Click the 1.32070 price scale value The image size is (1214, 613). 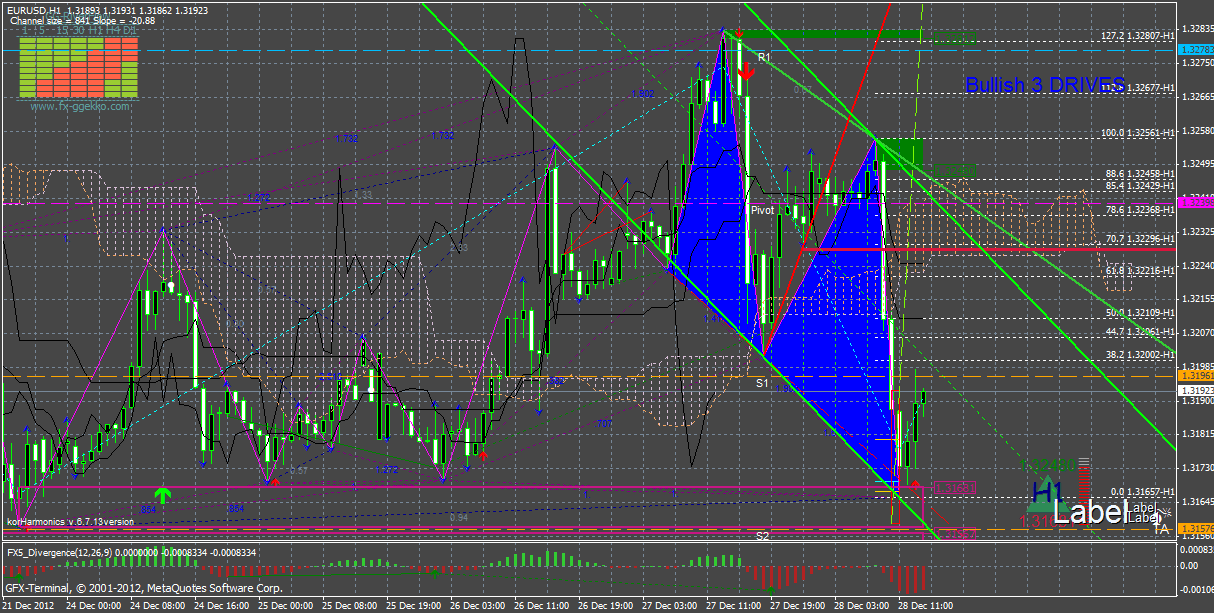tap(1196, 333)
